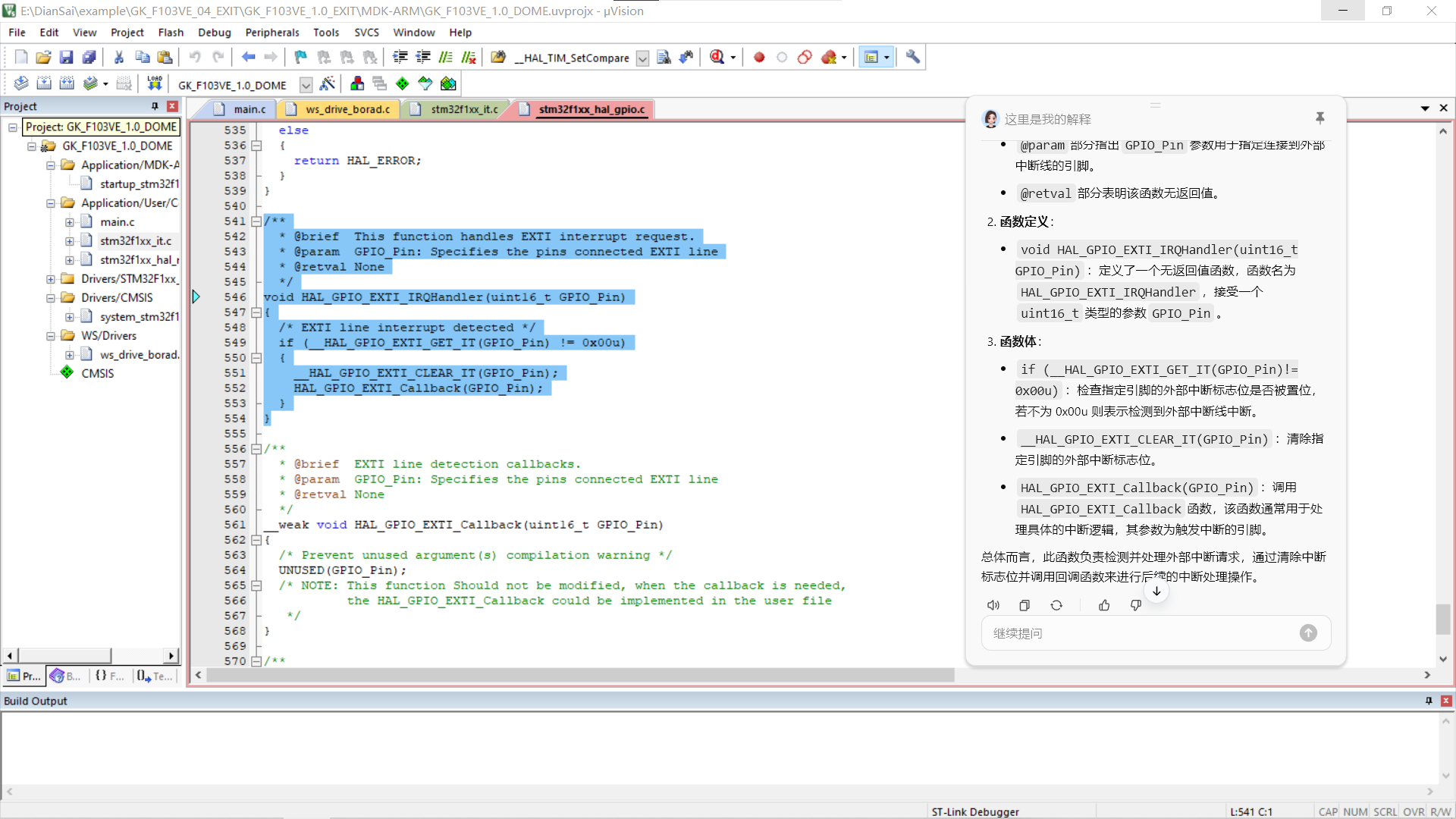
Task: Expand the Drivers/STM32F1xx folder in tree
Action: coord(51,279)
